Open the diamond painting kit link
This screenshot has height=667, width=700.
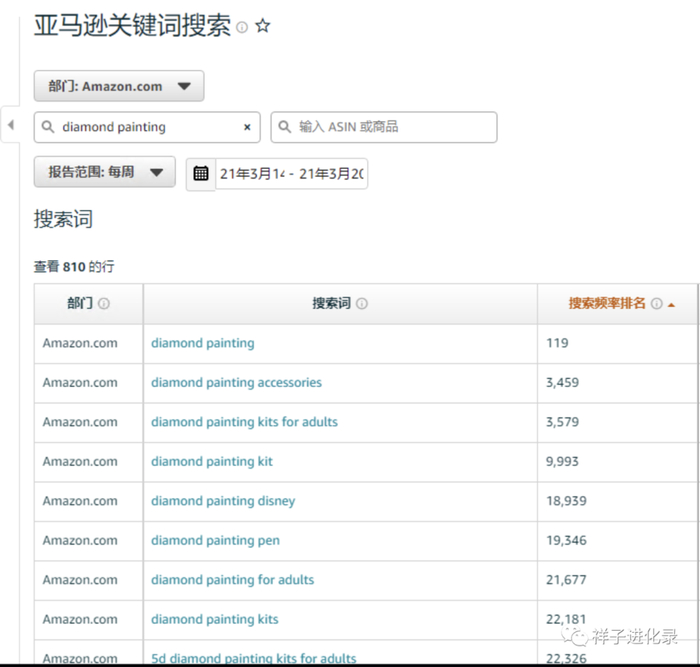click(212, 462)
